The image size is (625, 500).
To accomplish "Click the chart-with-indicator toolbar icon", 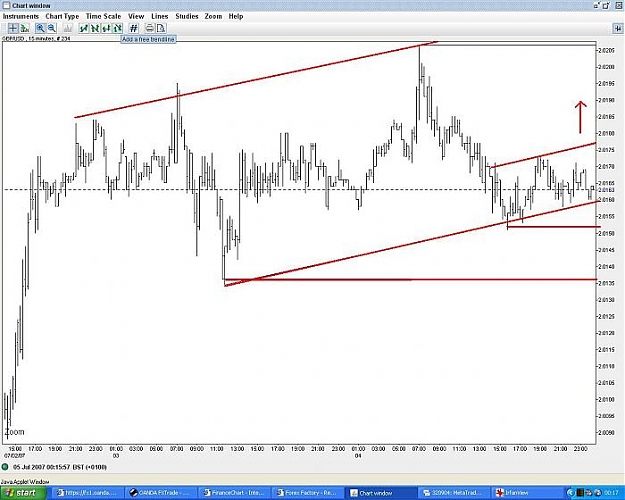I will tap(25, 28).
